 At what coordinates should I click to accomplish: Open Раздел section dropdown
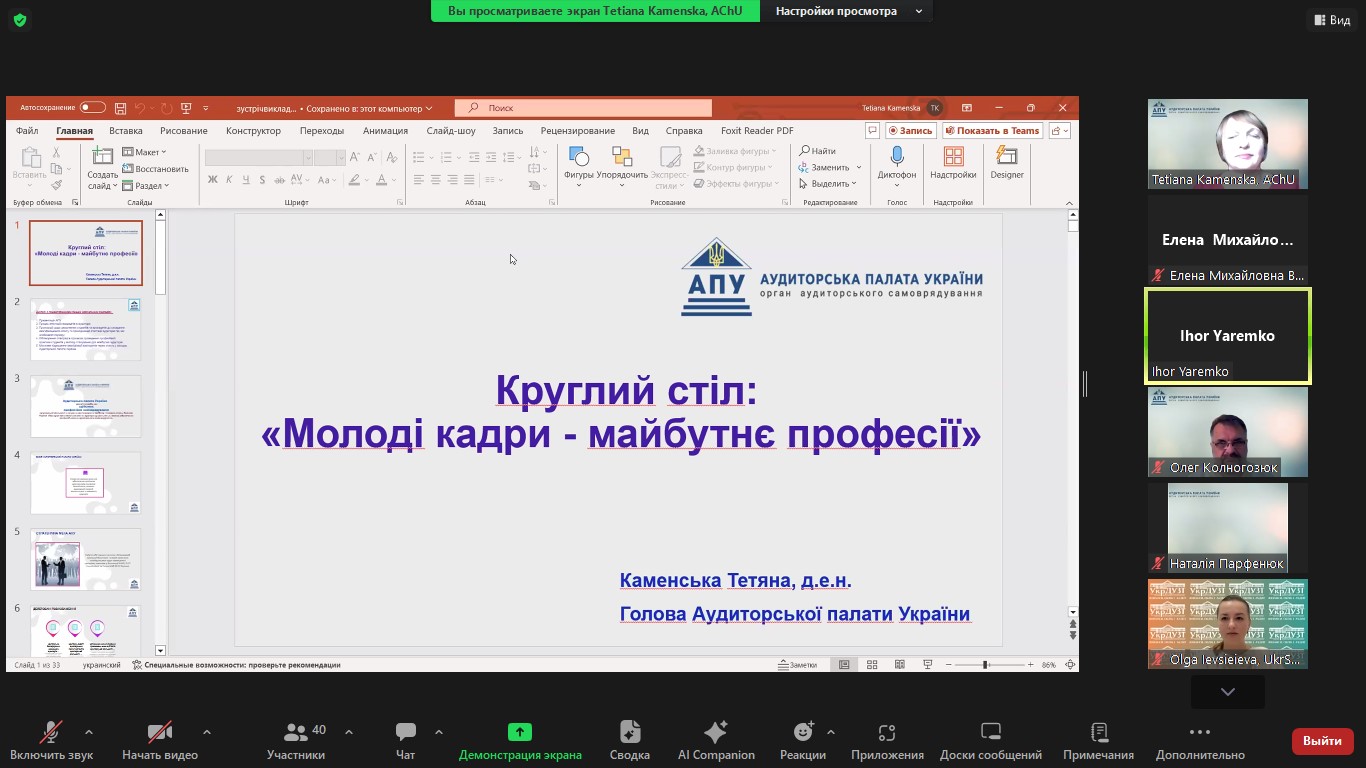146,185
